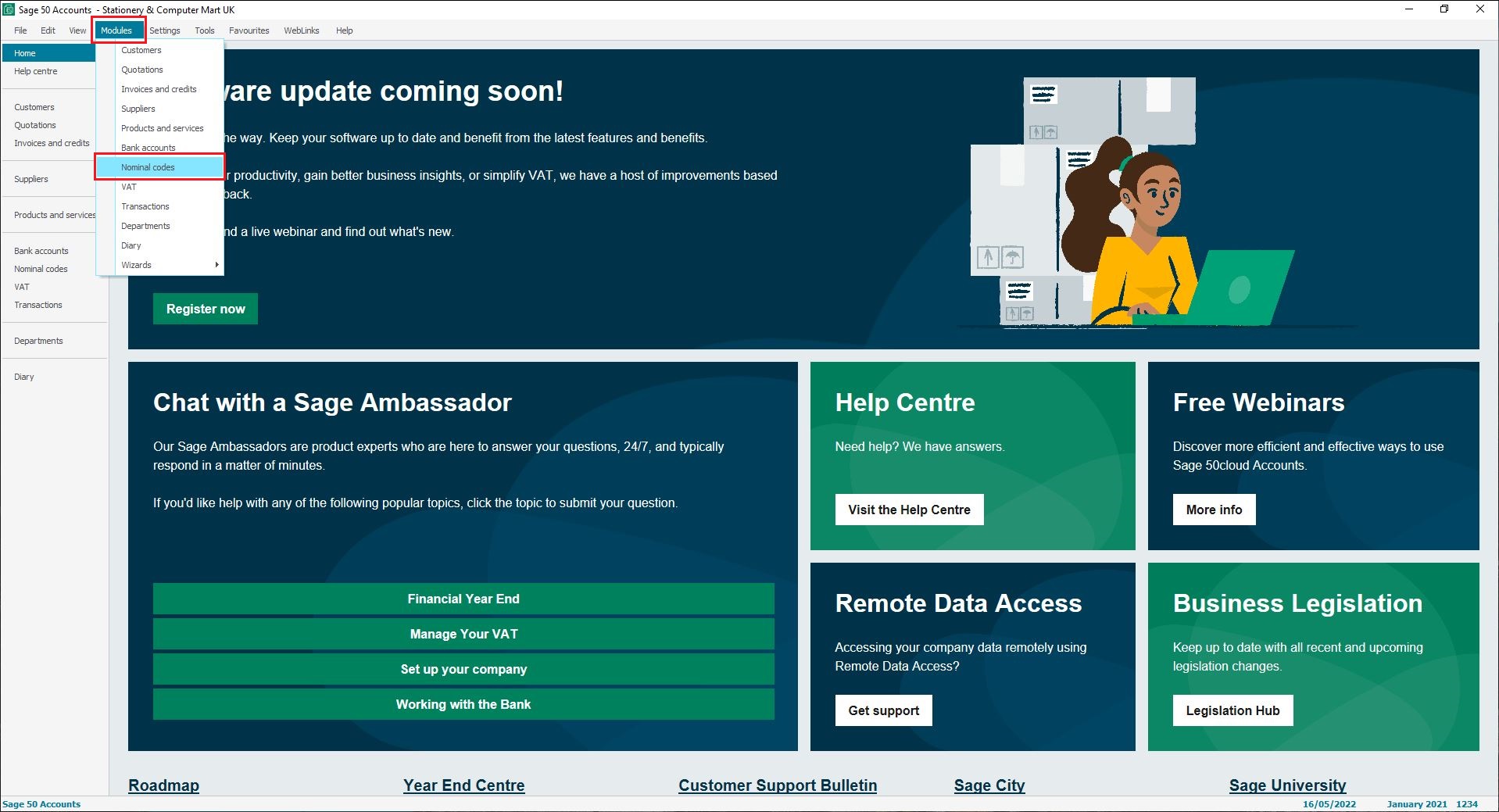Click Working with the Bank button

(x=463, y=704)
